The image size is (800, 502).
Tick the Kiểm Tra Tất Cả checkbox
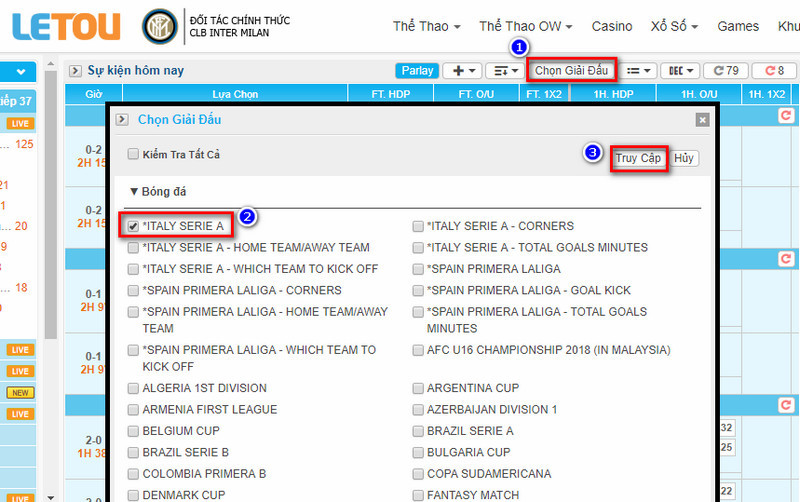(x=134, y=155)
